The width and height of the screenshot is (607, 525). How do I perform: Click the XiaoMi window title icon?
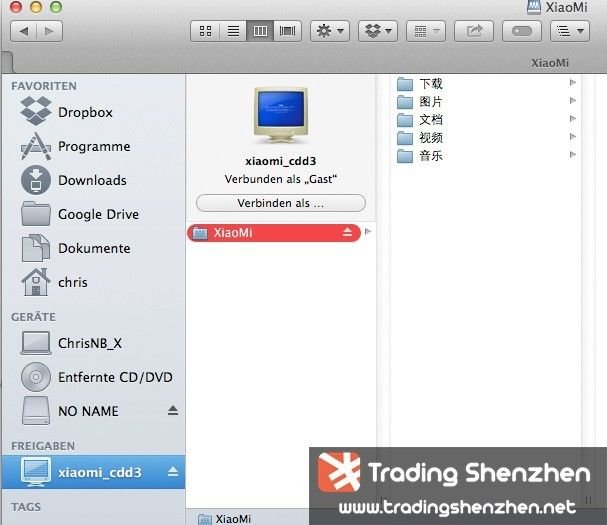(x=534, y=7)
